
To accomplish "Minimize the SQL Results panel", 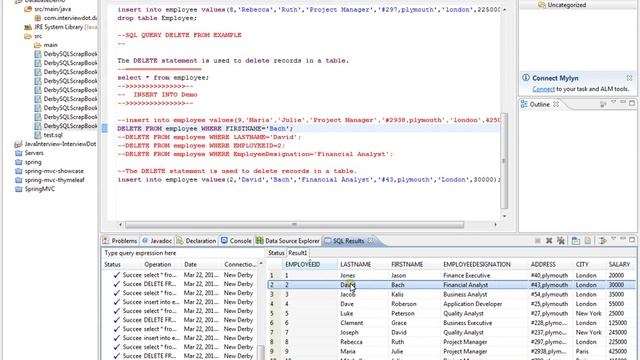I will [x=623, y=240].
